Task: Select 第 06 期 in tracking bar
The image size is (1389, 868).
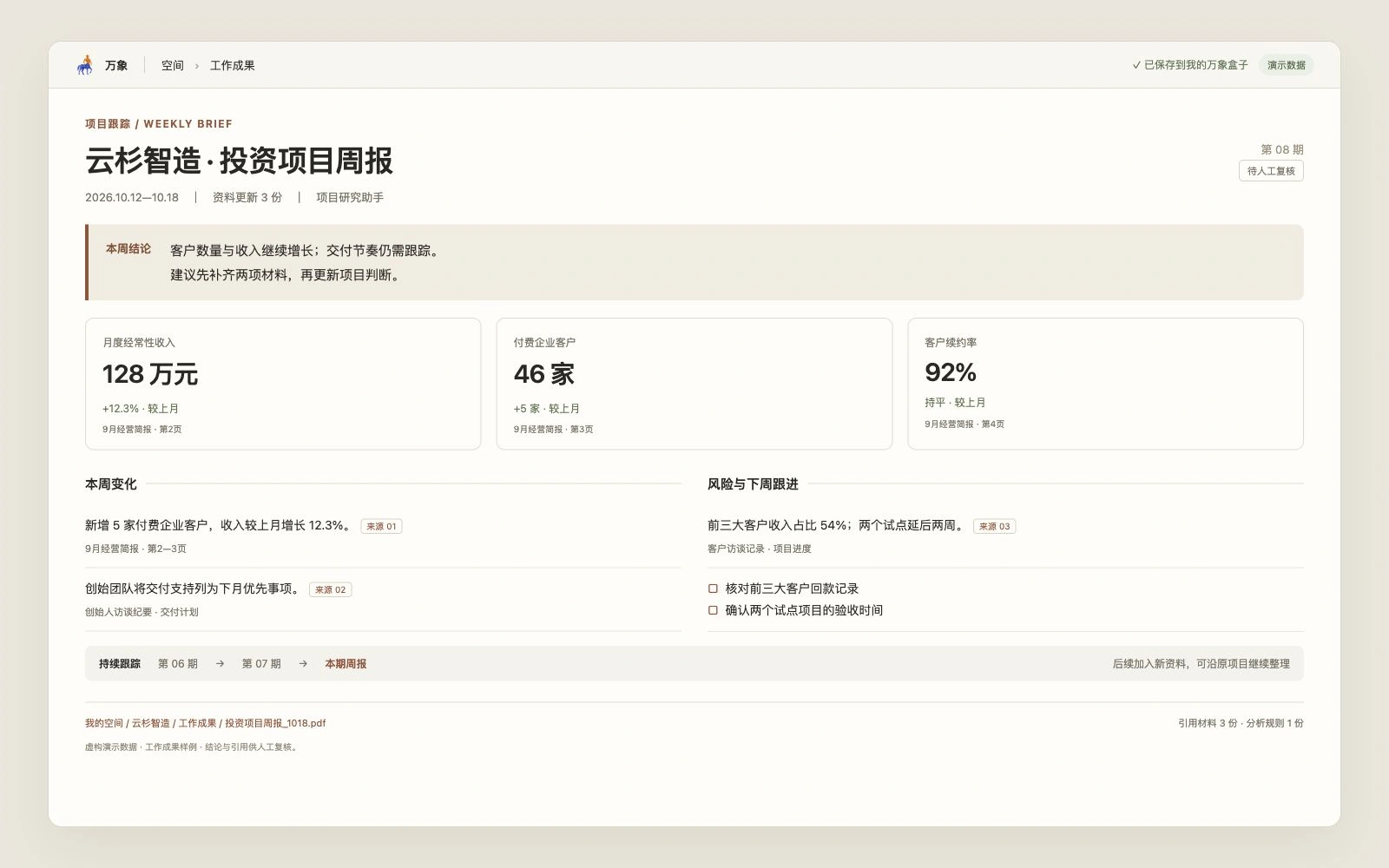Action: click(178, 664)
